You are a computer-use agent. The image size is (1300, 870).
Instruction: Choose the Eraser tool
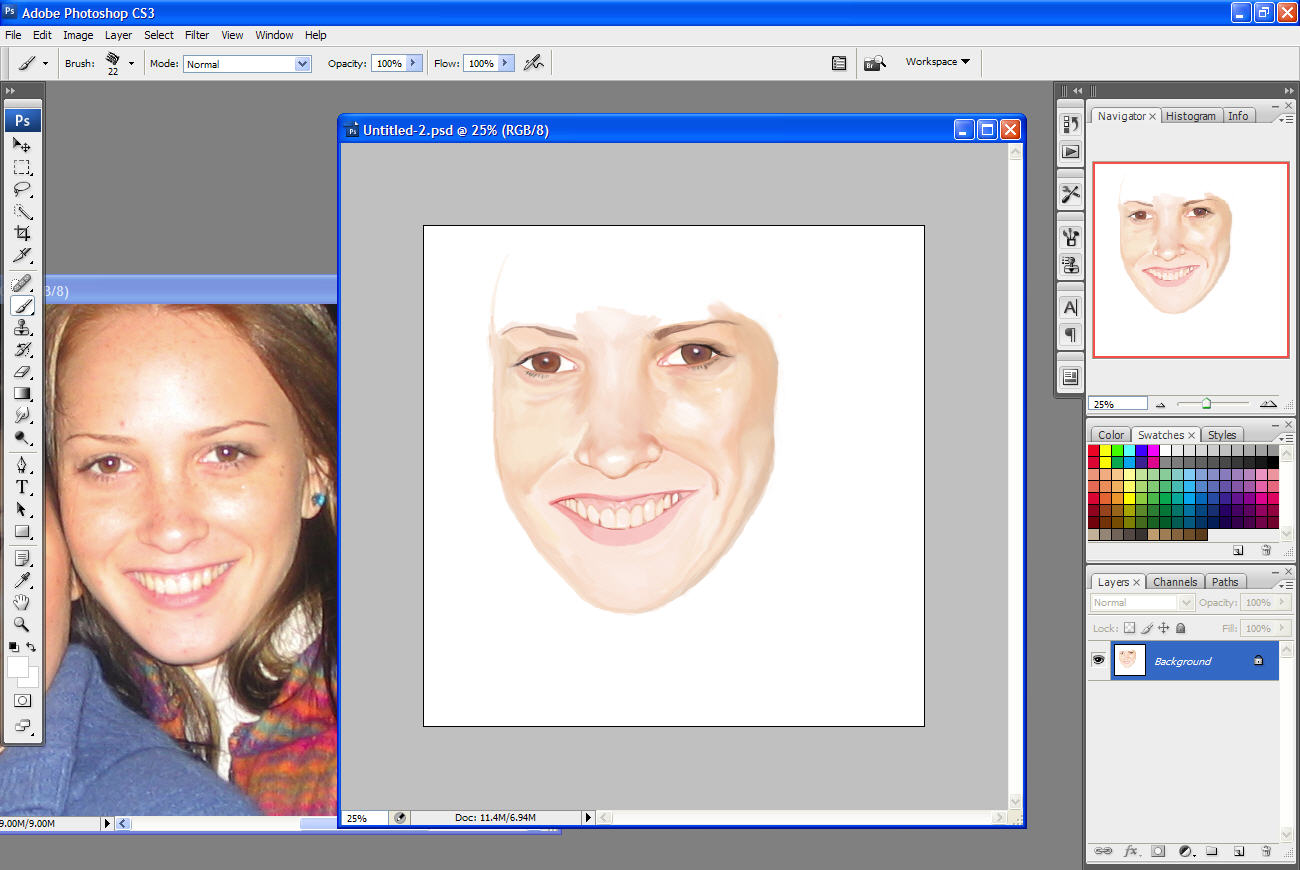pyautogui.click(x=22, y=372)
